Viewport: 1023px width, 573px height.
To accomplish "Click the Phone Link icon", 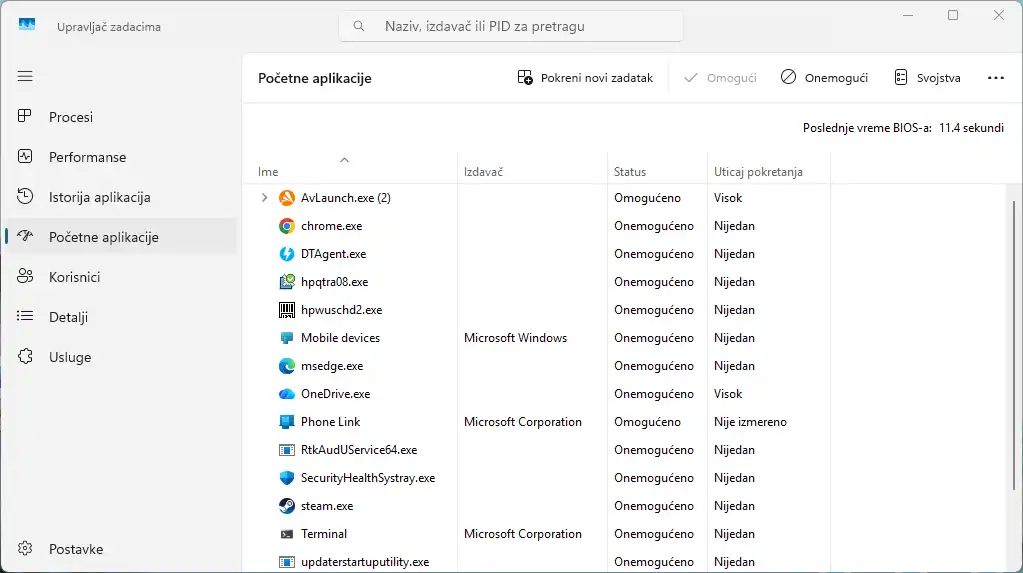I will [x=286, y=422].
